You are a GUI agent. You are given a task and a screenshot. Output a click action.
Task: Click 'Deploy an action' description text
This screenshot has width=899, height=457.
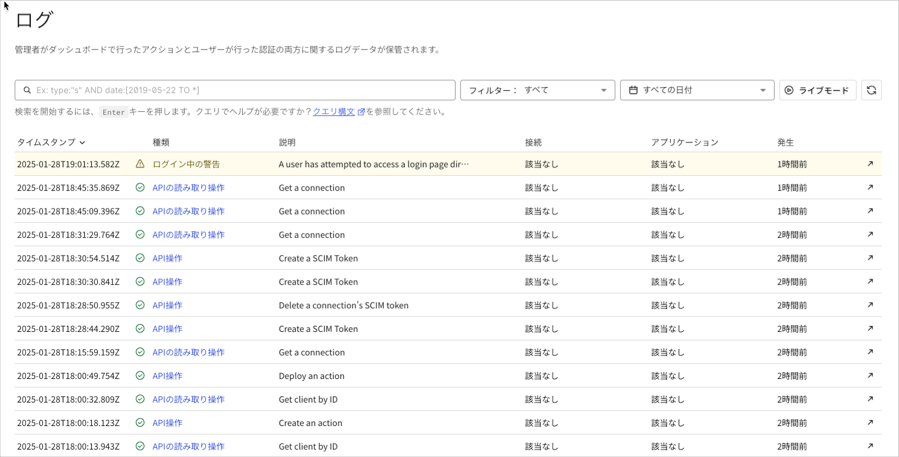311,376
